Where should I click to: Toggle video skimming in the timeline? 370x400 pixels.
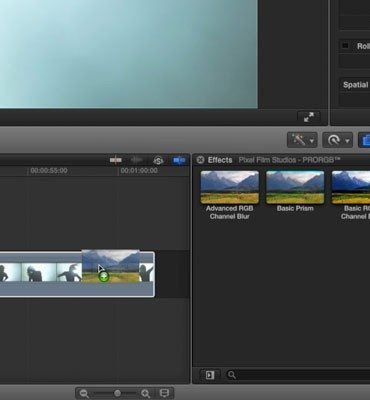click(x=116, y=160)
